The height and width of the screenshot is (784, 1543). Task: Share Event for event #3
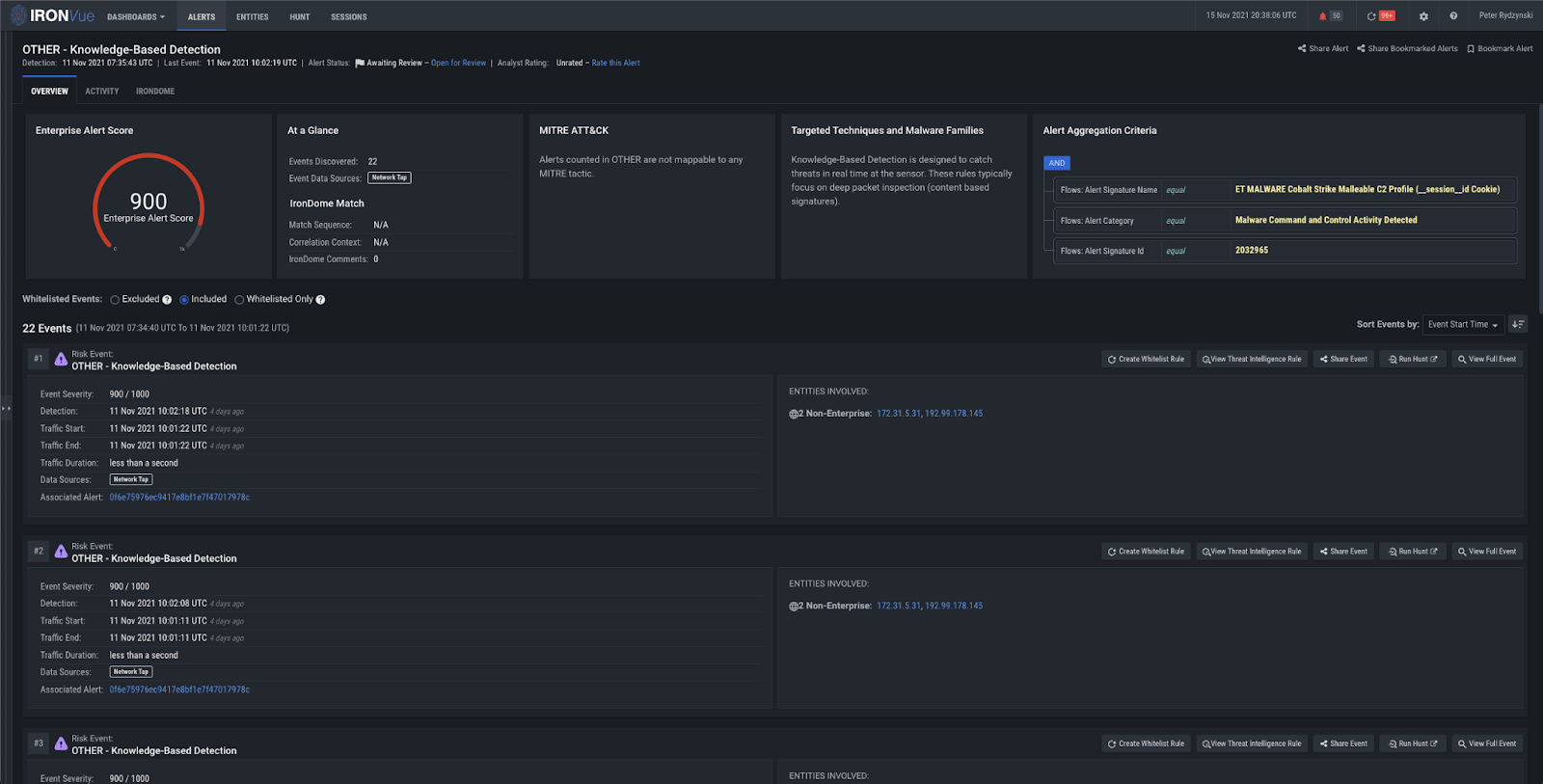pos(1343,743)
